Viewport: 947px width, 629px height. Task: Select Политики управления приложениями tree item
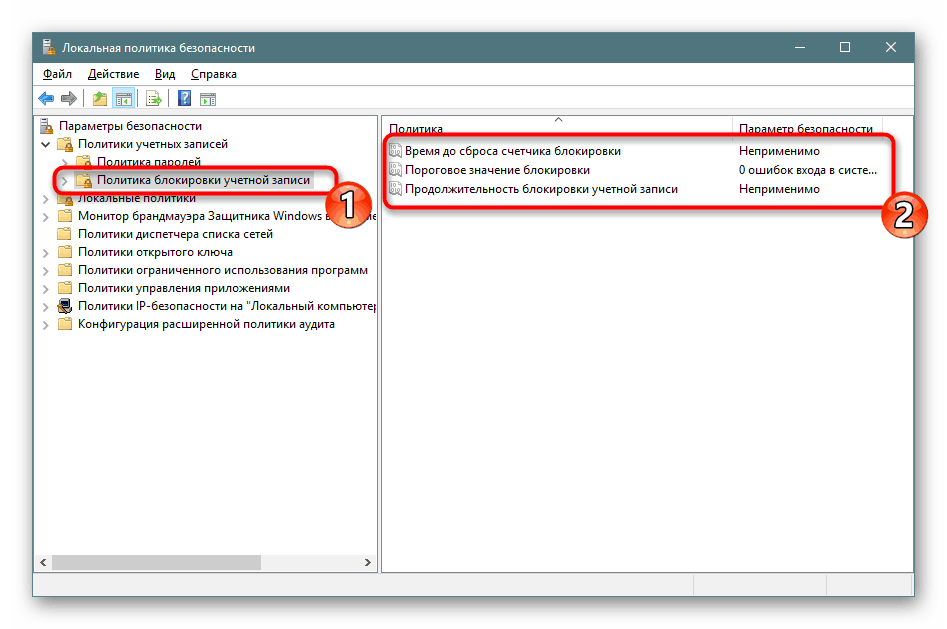tap(184, 288)
